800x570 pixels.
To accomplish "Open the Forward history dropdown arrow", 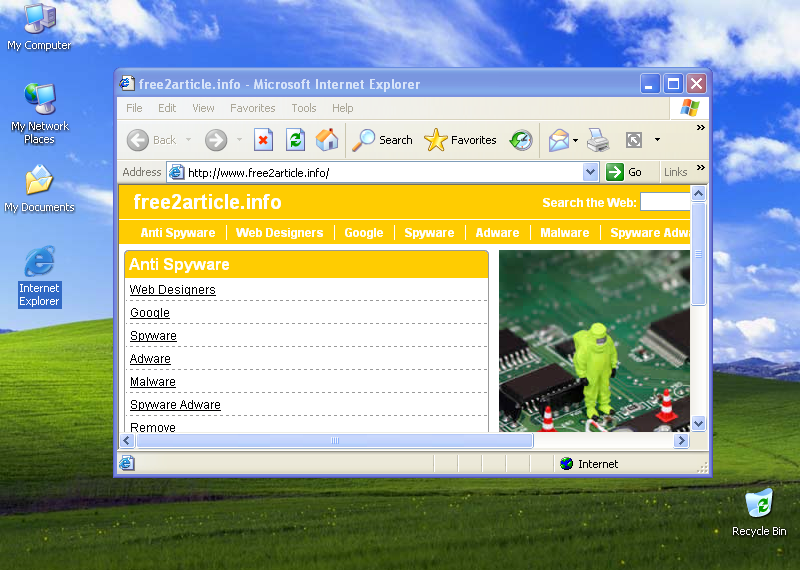I will 239,139.
